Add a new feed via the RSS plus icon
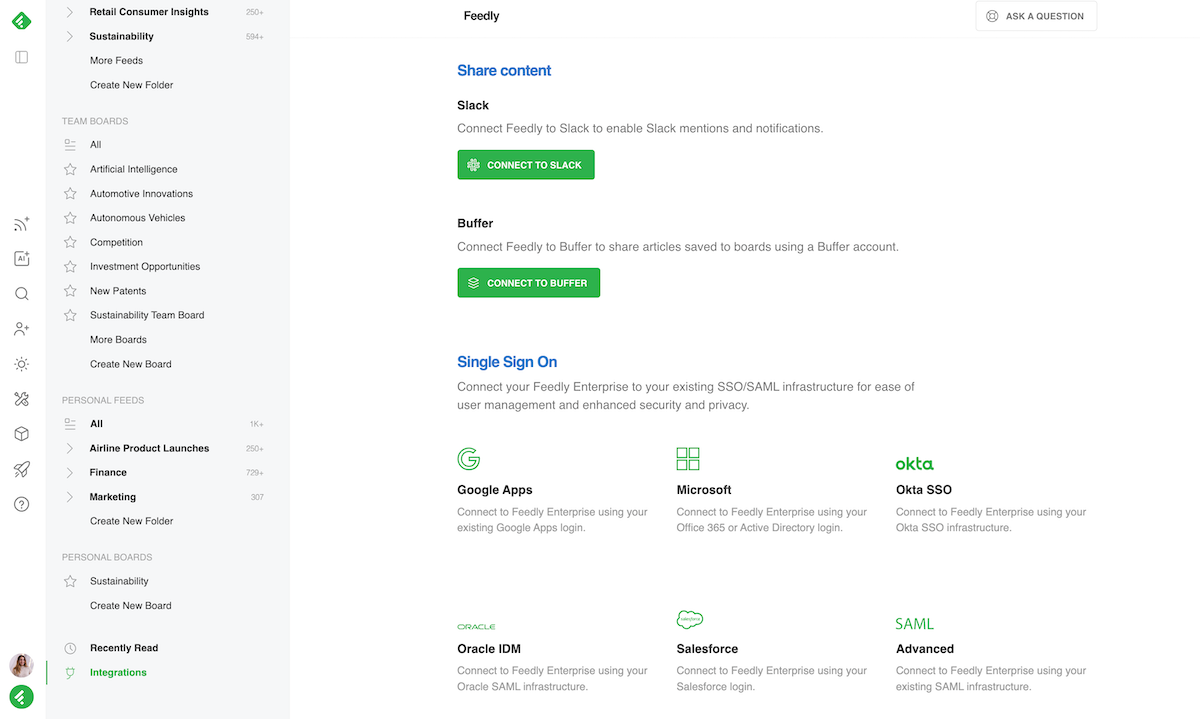The width and height of the screenshot is (1200, 719). coord(21,223)
